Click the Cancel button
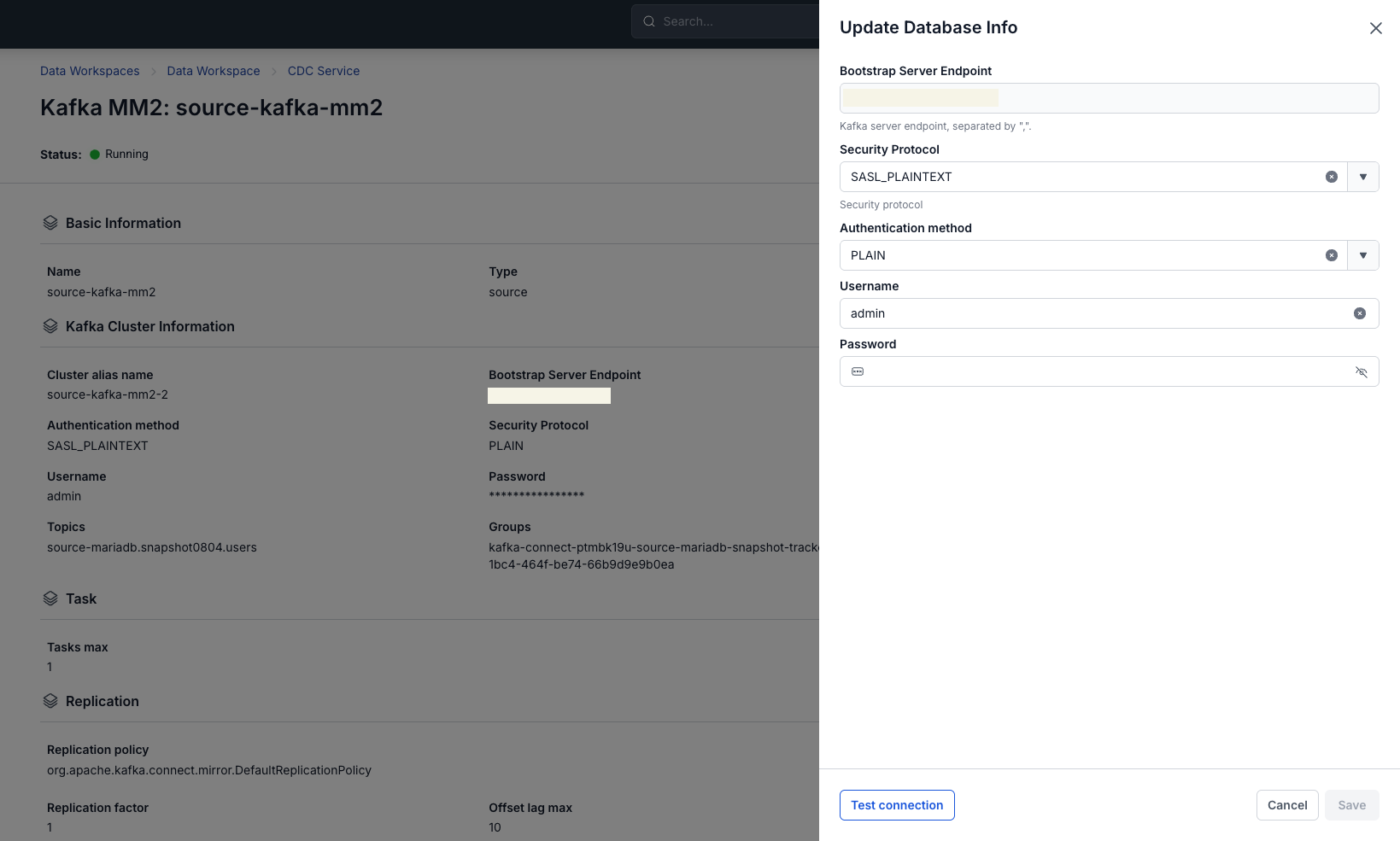Screen dimensions: 1400x841 1287,805
